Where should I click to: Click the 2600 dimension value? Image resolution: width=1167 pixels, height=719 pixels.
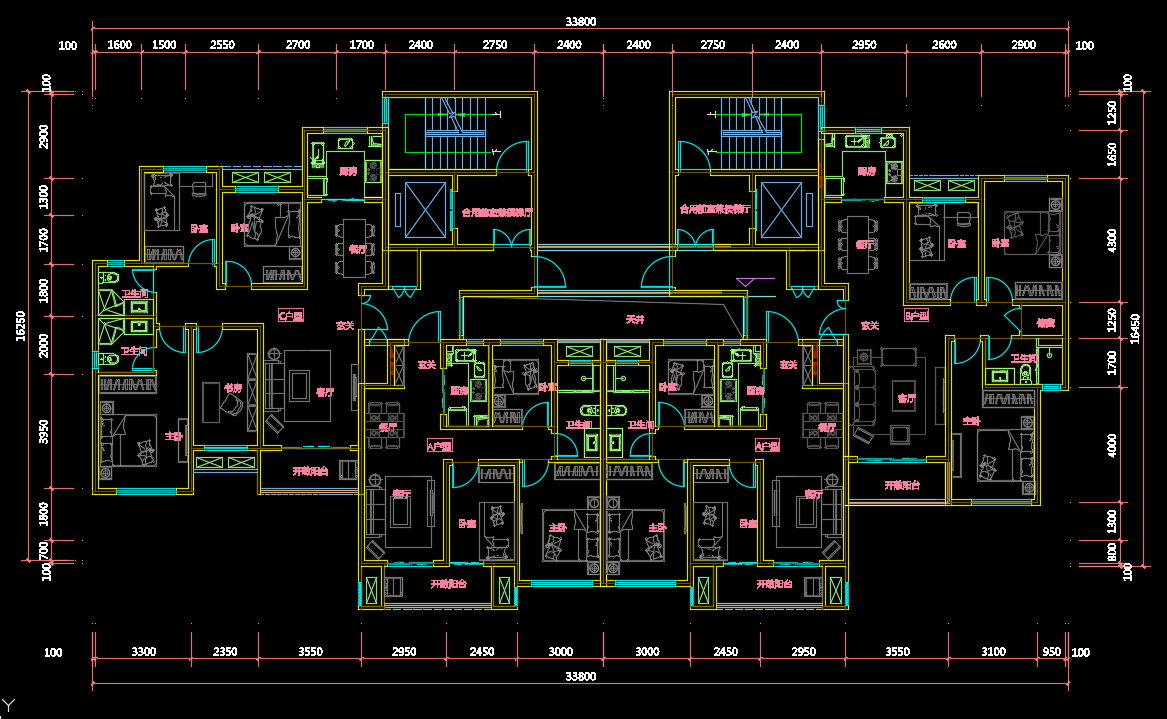tap(944, 45)
